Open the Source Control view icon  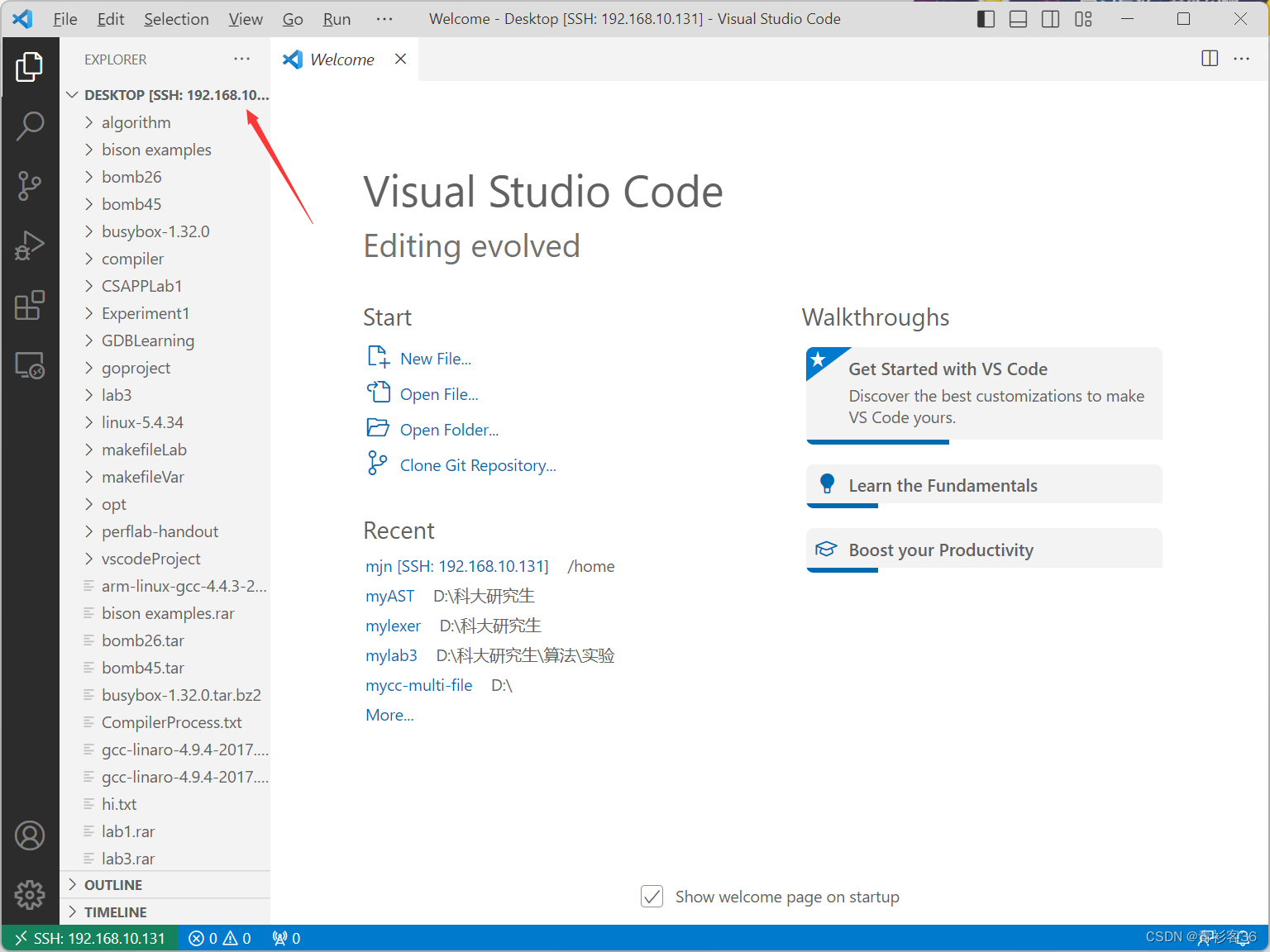30,186
